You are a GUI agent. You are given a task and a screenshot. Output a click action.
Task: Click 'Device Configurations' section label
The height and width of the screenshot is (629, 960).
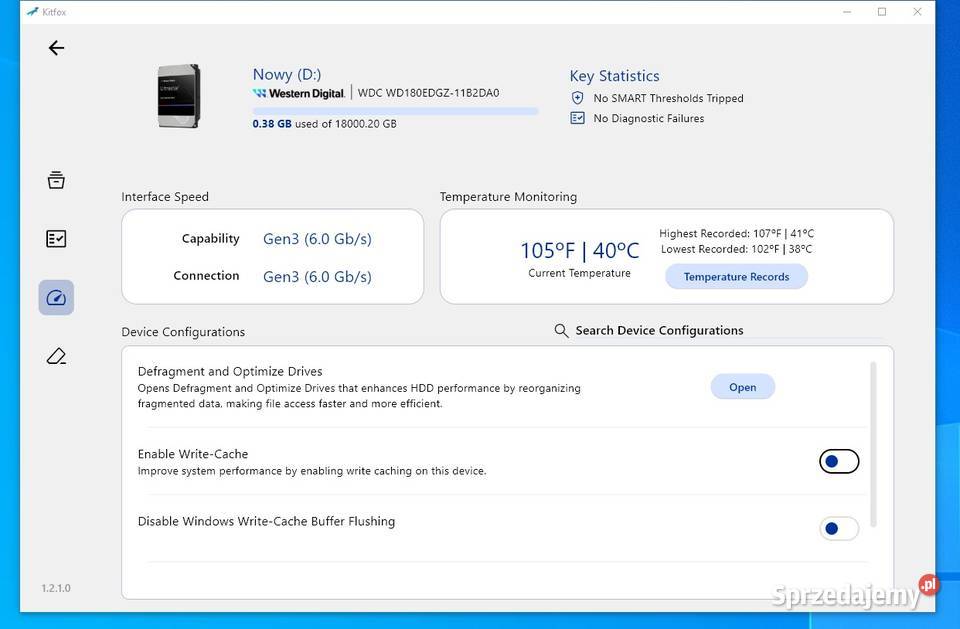pos(183,332)
